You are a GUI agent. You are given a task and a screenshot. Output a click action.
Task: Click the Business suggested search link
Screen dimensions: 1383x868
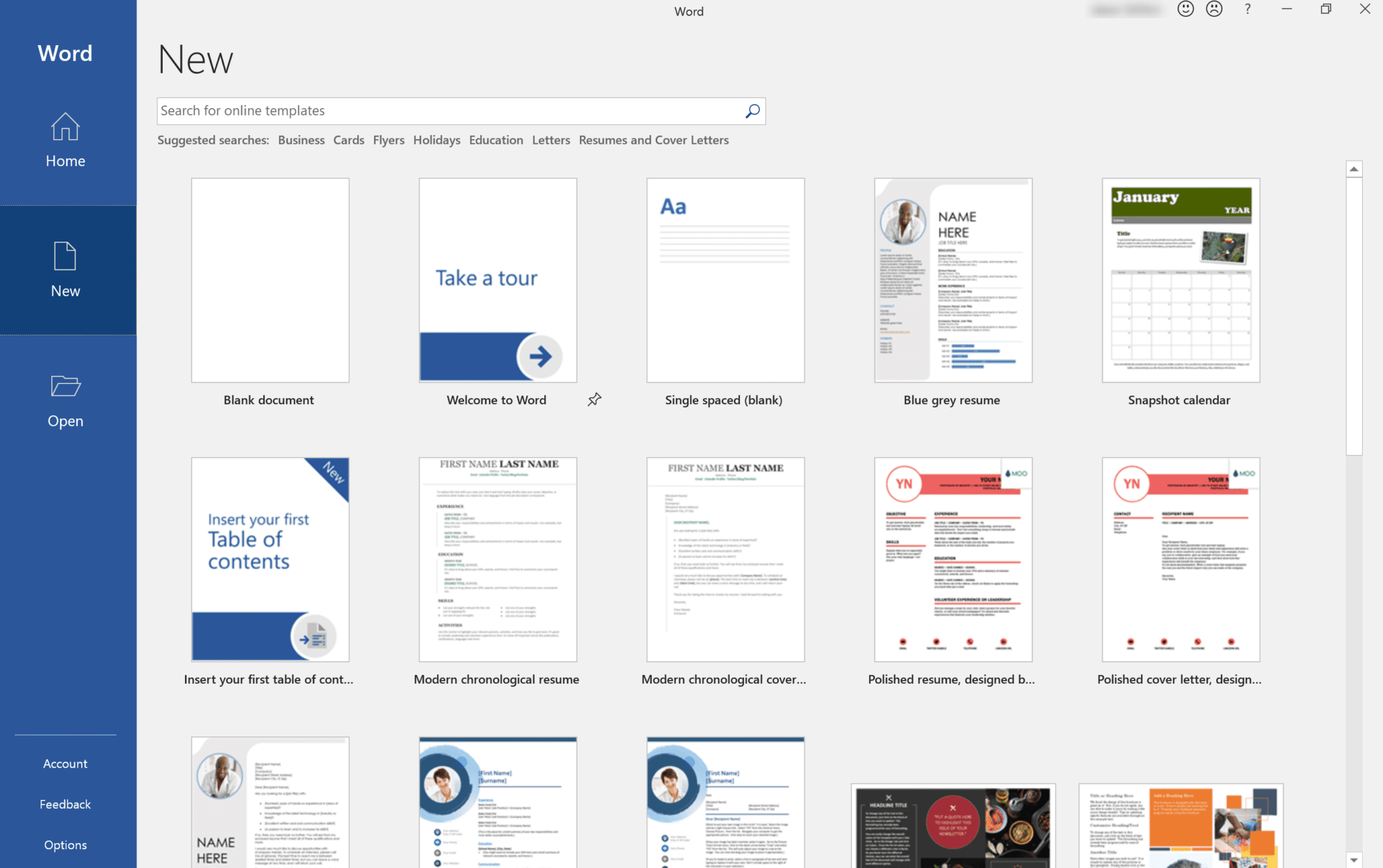pyautogui.click(x=301, y=140)
